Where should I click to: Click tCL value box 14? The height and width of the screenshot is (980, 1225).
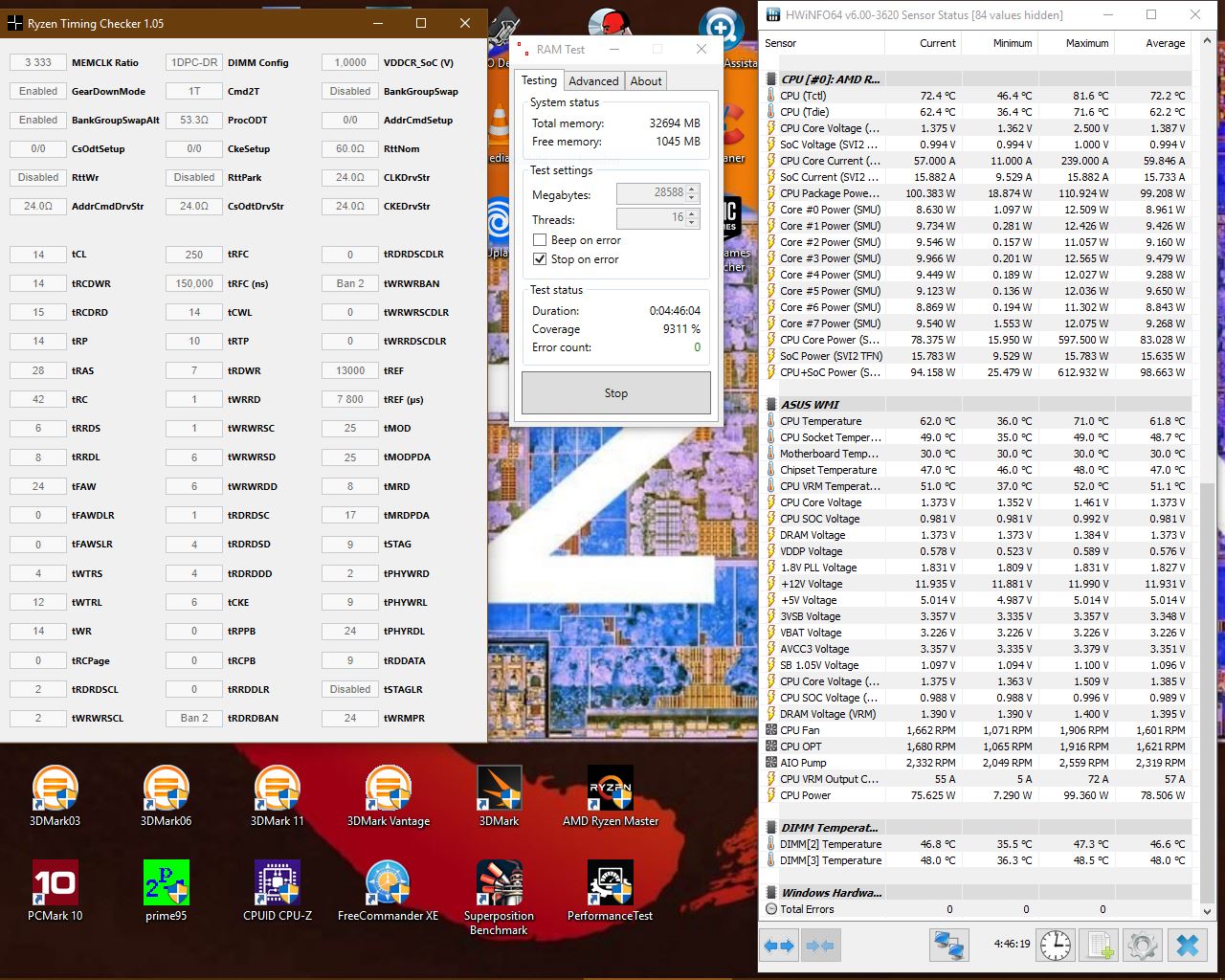38,255
